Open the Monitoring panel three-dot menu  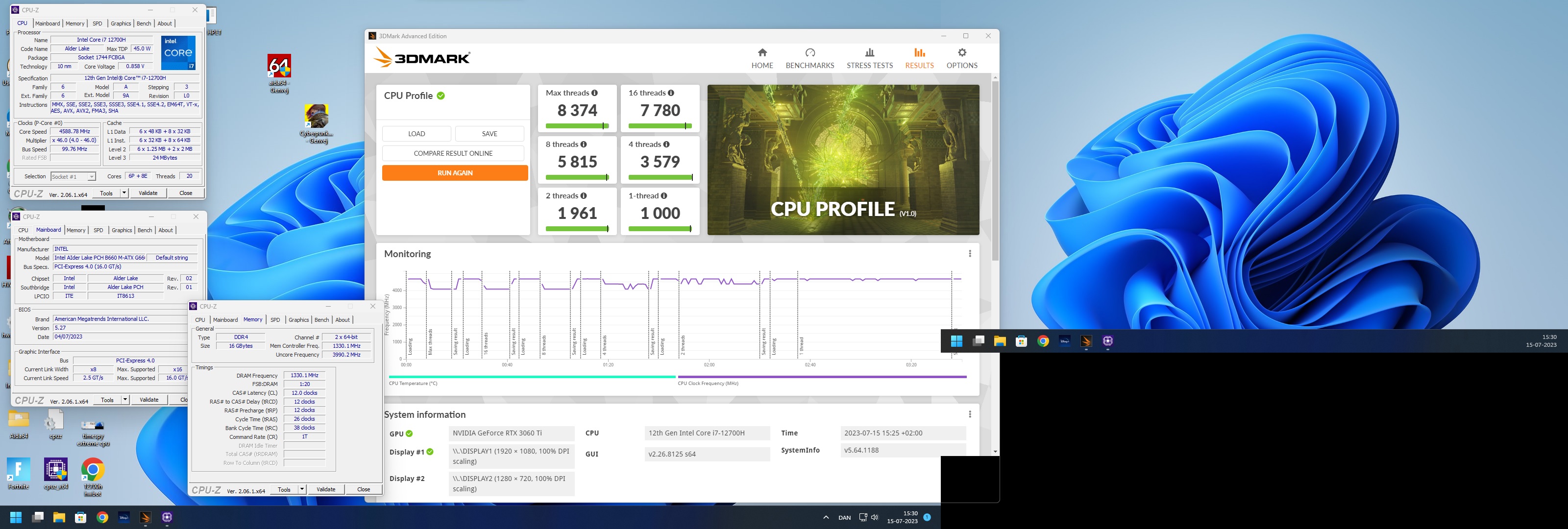pyautogui.click(x=970, y=254)
